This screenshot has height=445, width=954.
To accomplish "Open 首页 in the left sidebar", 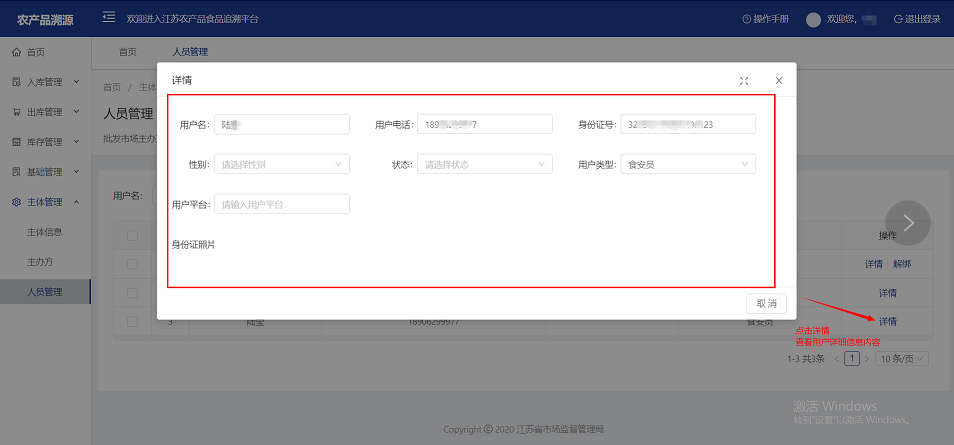I will [35, 52].
